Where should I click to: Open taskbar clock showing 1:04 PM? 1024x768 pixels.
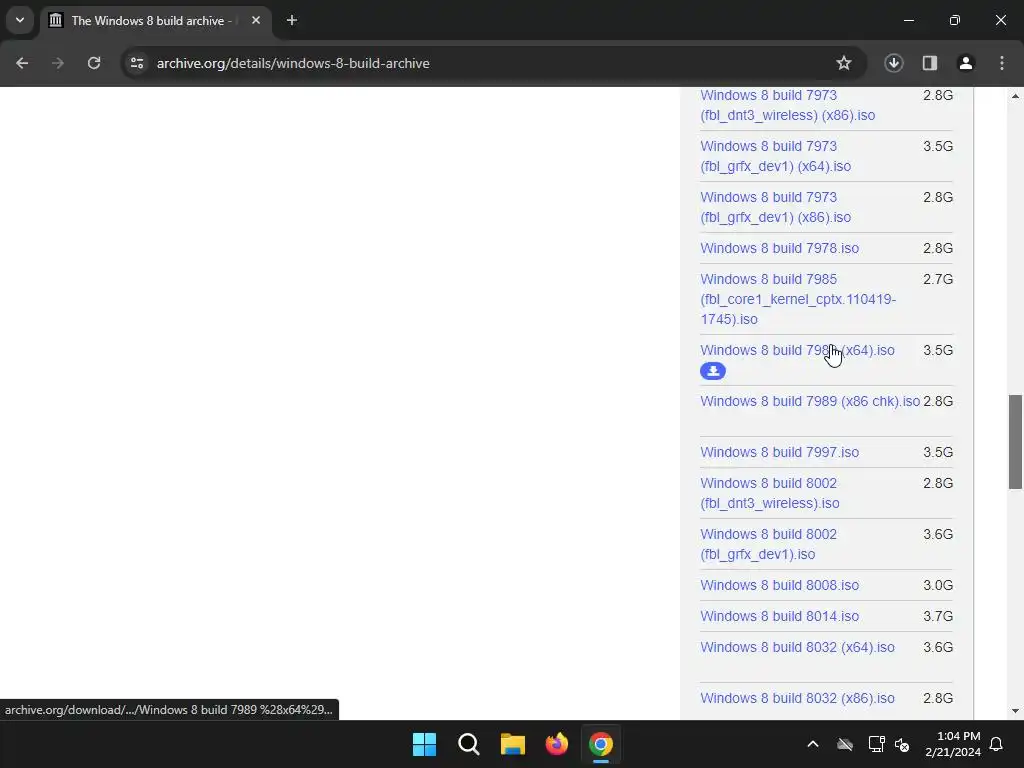pos(953,744)
